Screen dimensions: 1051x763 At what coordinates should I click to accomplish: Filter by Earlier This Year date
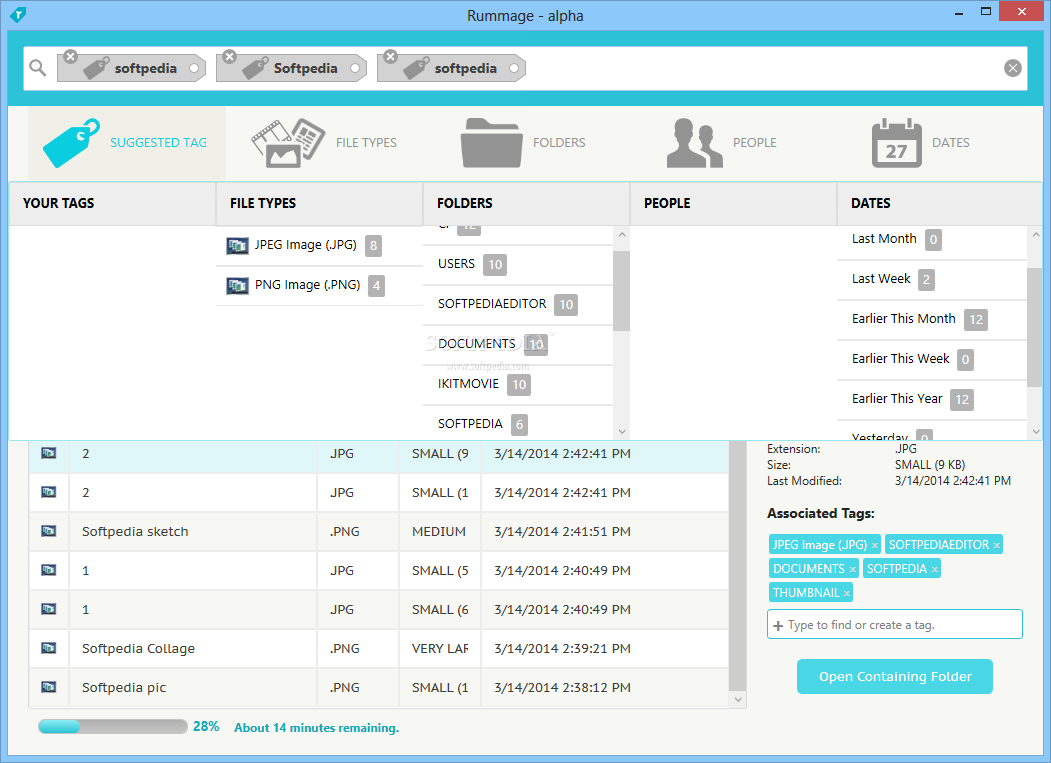coord(932,400)
